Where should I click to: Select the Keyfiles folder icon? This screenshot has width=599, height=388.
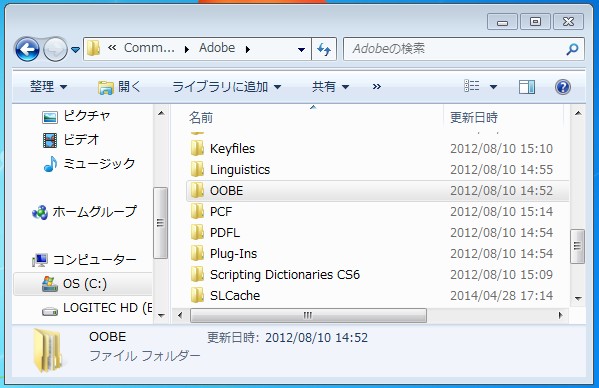tap(197, 148)
